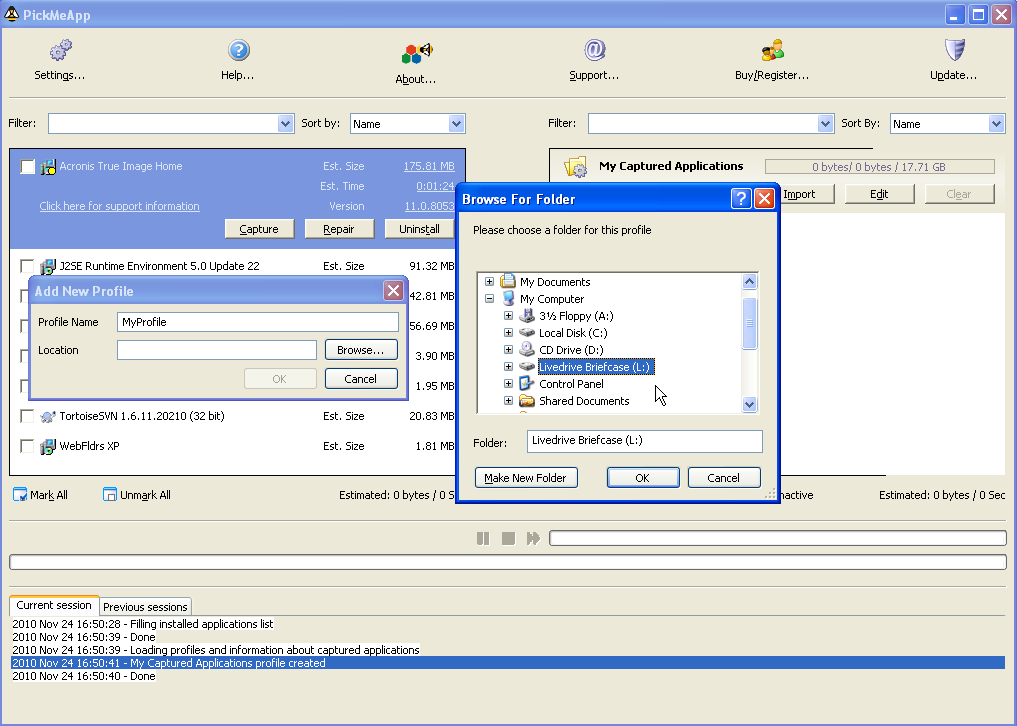Screen dimensions: 1017x726
Task: Click the Acronis True Image Home app icon
Action: [x=47, y=167]
